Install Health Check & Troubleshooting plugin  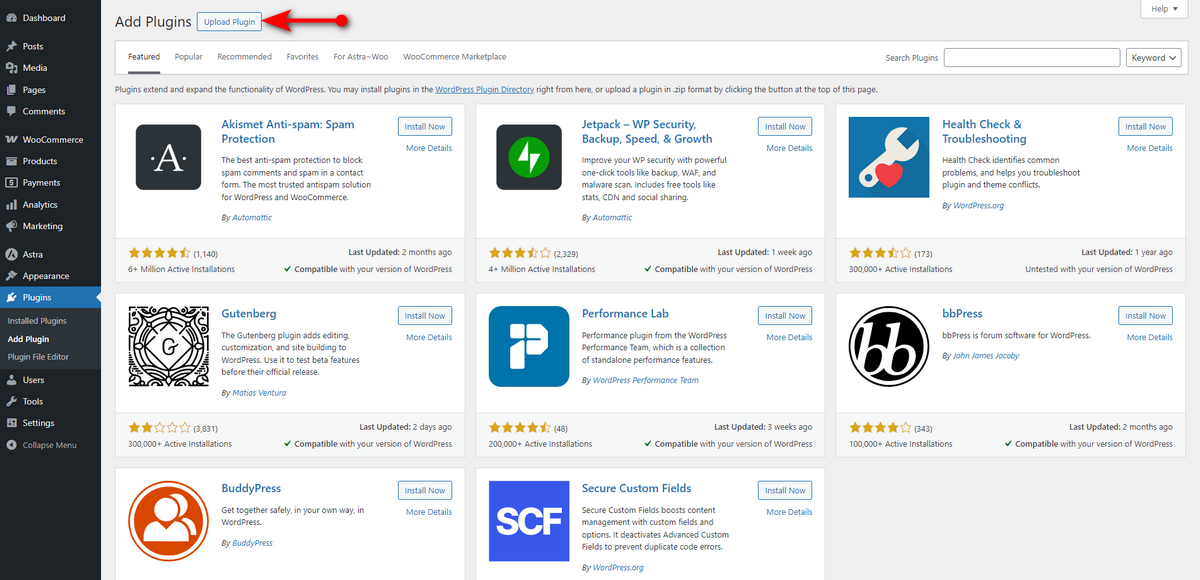point(1146,127)
